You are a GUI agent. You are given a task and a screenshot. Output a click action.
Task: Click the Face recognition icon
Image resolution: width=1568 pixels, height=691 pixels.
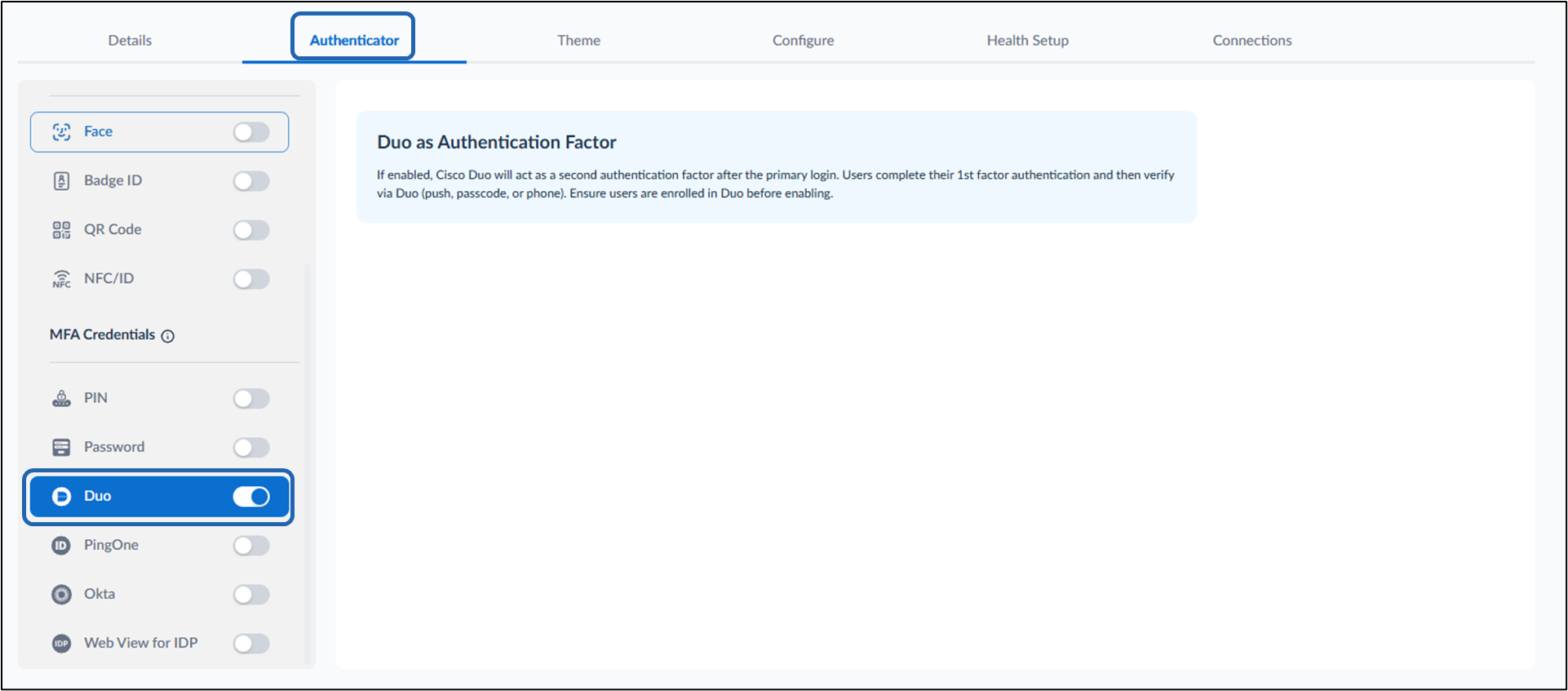[61, 132]
